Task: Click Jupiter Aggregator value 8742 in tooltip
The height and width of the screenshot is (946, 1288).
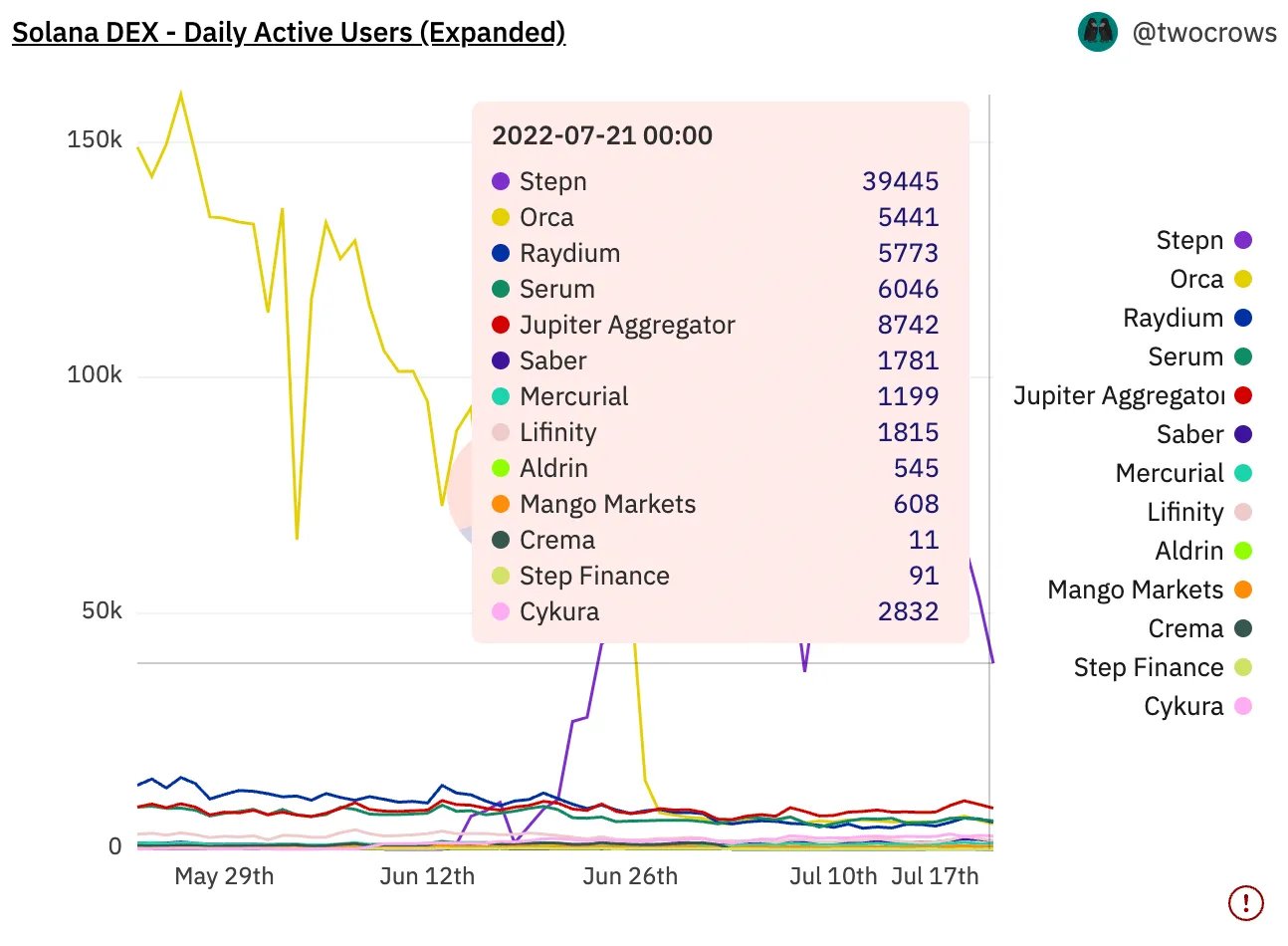Action: tap(908, 325)
